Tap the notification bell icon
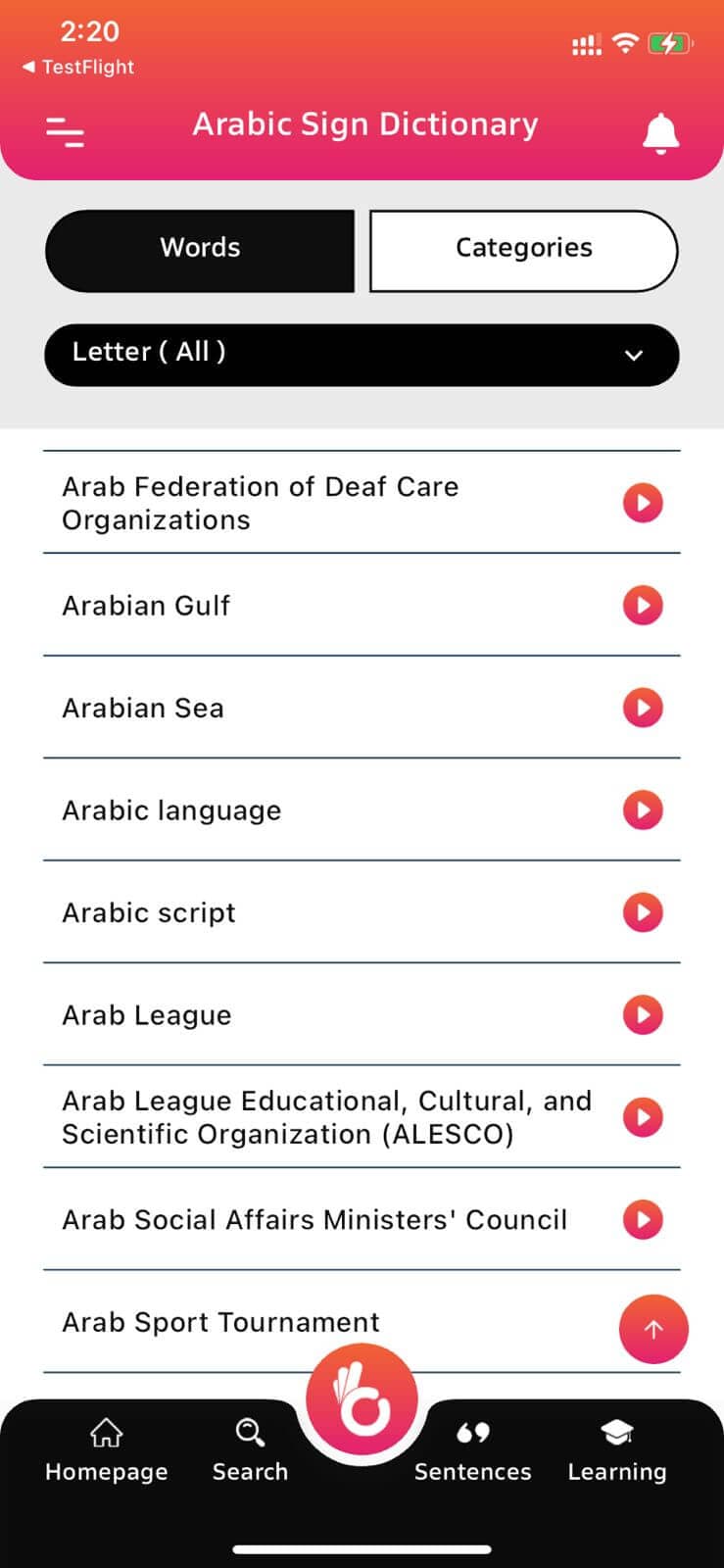 [660, 133]
